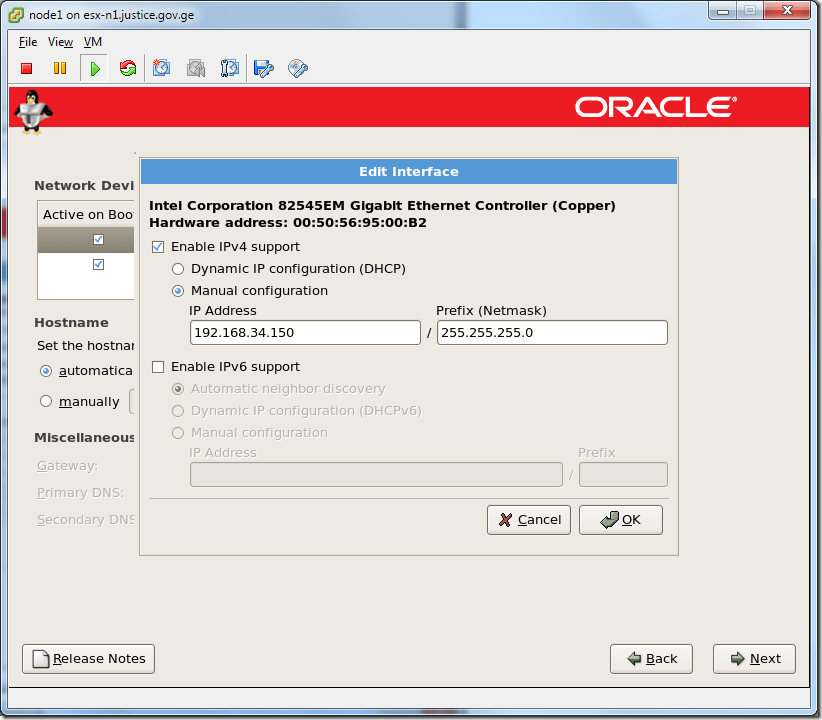Confirm interface settings with OK

tap(620, 519)
